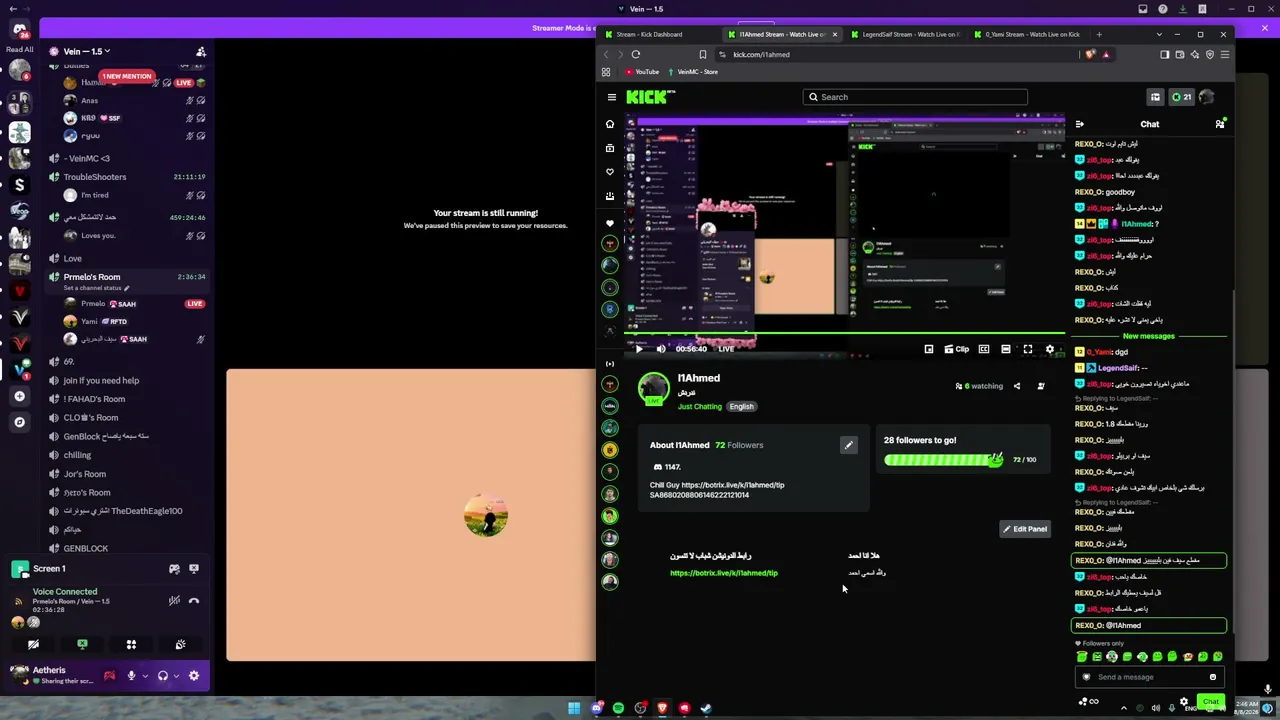Open a new browser tab
The image size is (1280, 720).
1099,34
